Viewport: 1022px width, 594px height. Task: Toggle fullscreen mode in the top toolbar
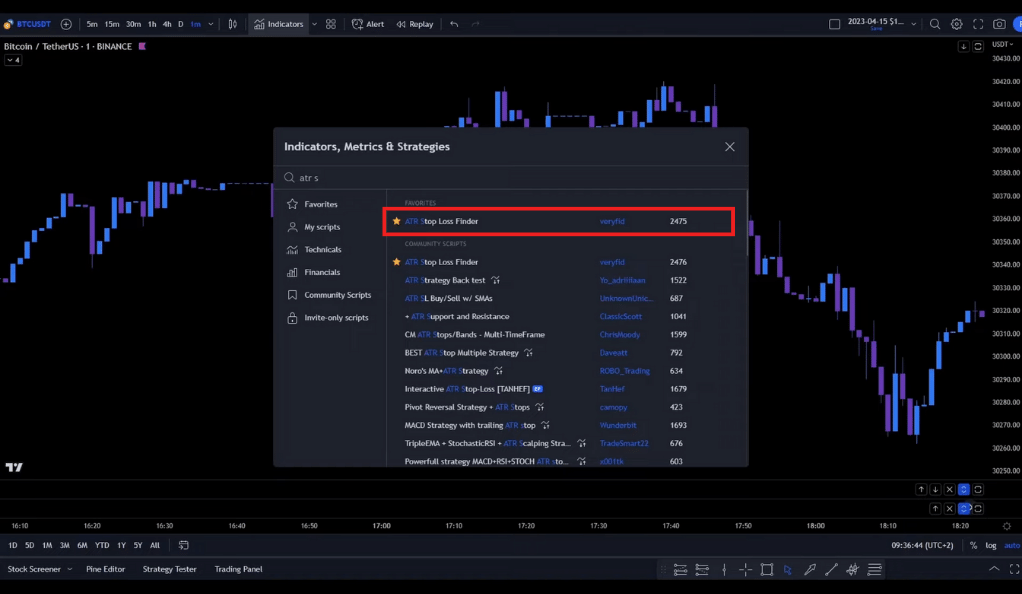click(x=978, y=24)
